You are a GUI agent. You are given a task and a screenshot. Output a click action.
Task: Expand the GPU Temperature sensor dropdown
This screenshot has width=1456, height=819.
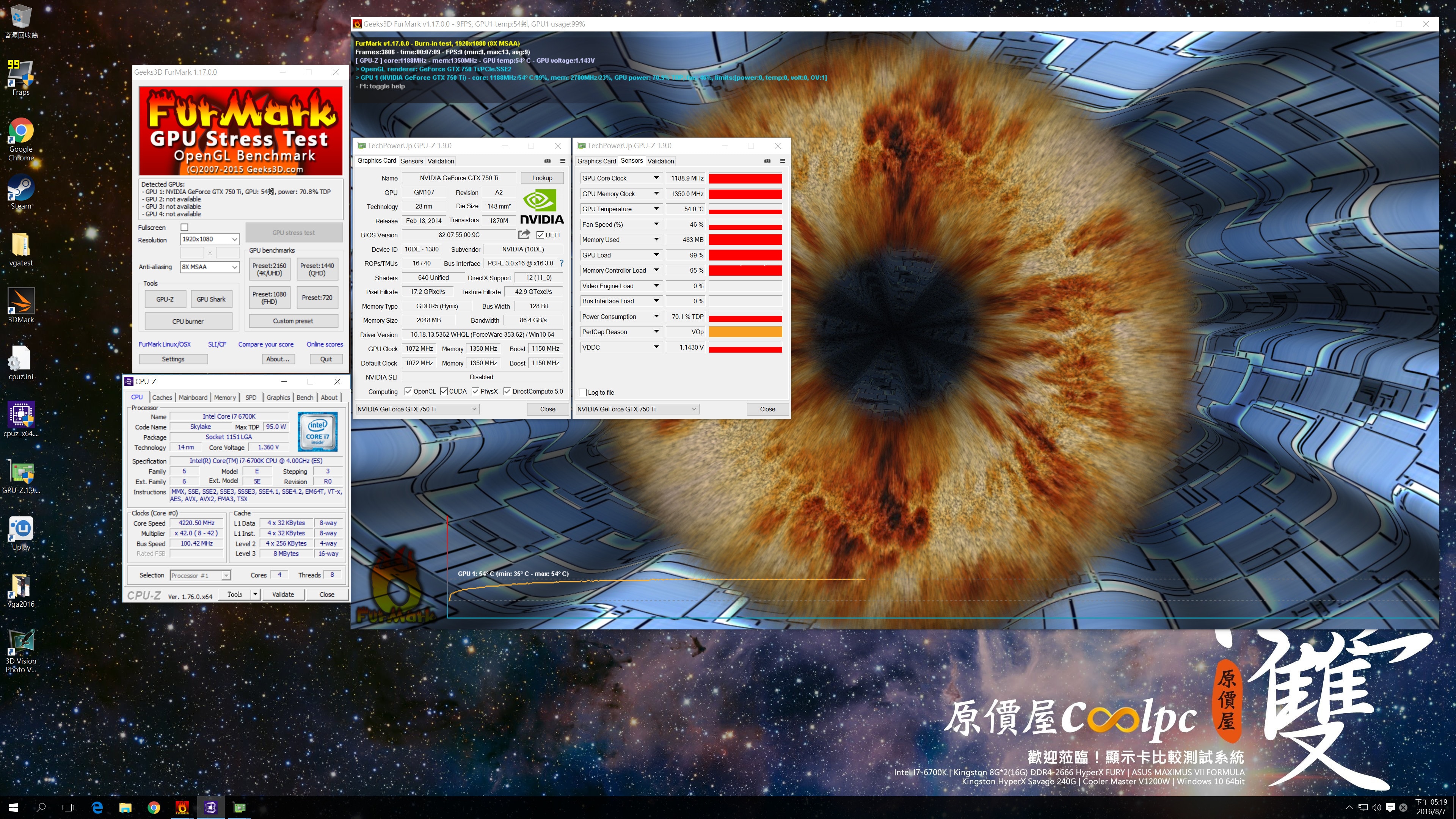pos(656,209)
